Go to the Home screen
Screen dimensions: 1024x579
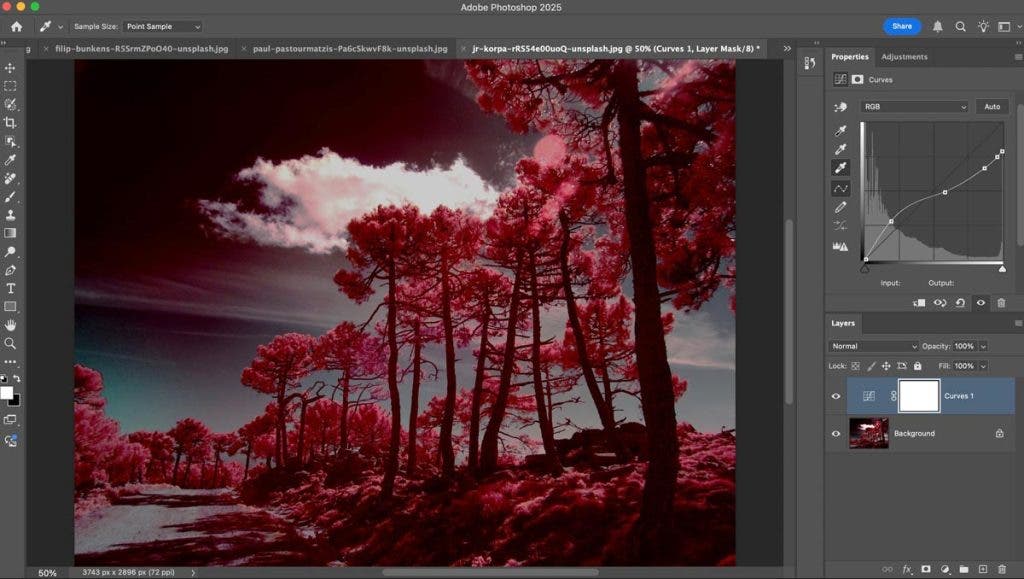pos(16,27)
